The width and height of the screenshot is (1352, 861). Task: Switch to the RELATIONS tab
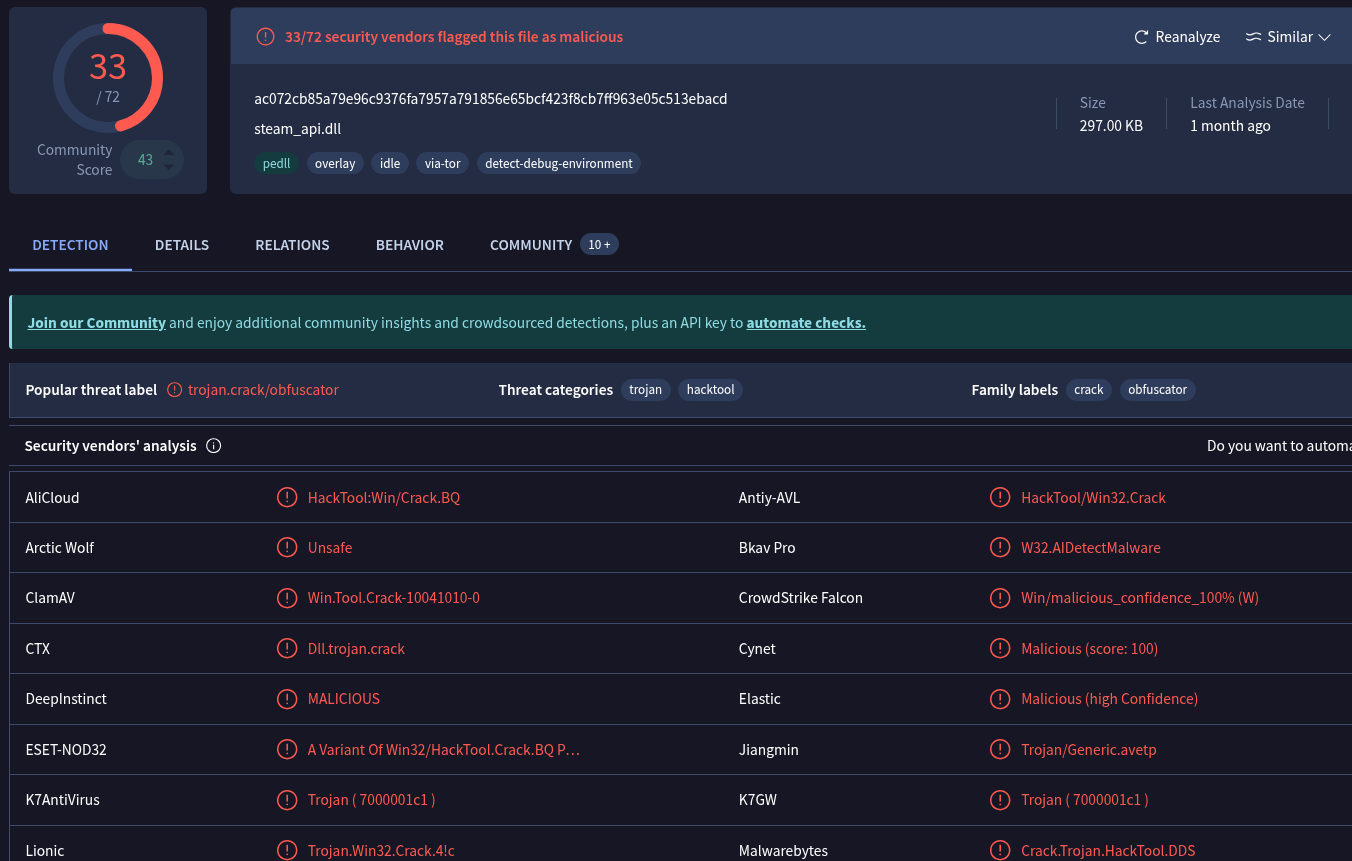(292, 245)
